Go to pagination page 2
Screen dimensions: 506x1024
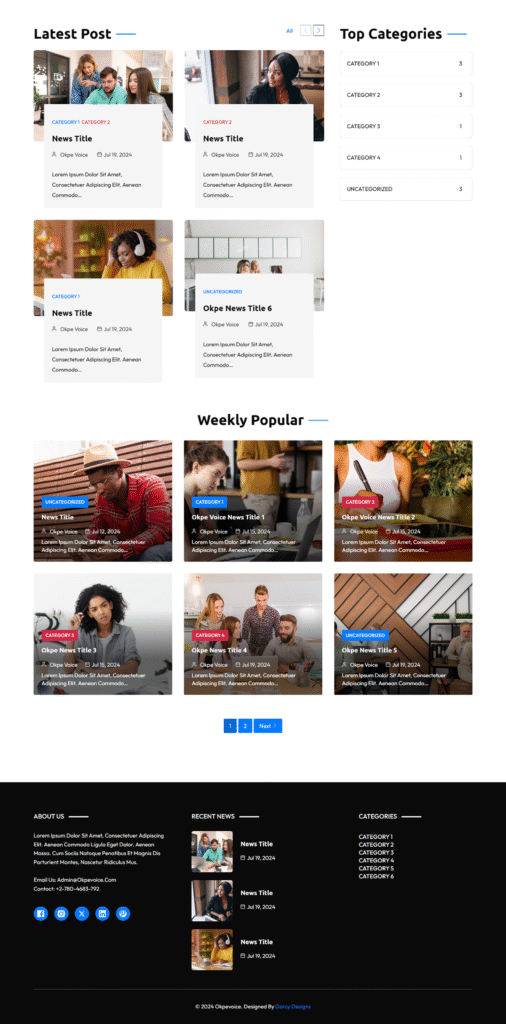(x=245, y=726)
